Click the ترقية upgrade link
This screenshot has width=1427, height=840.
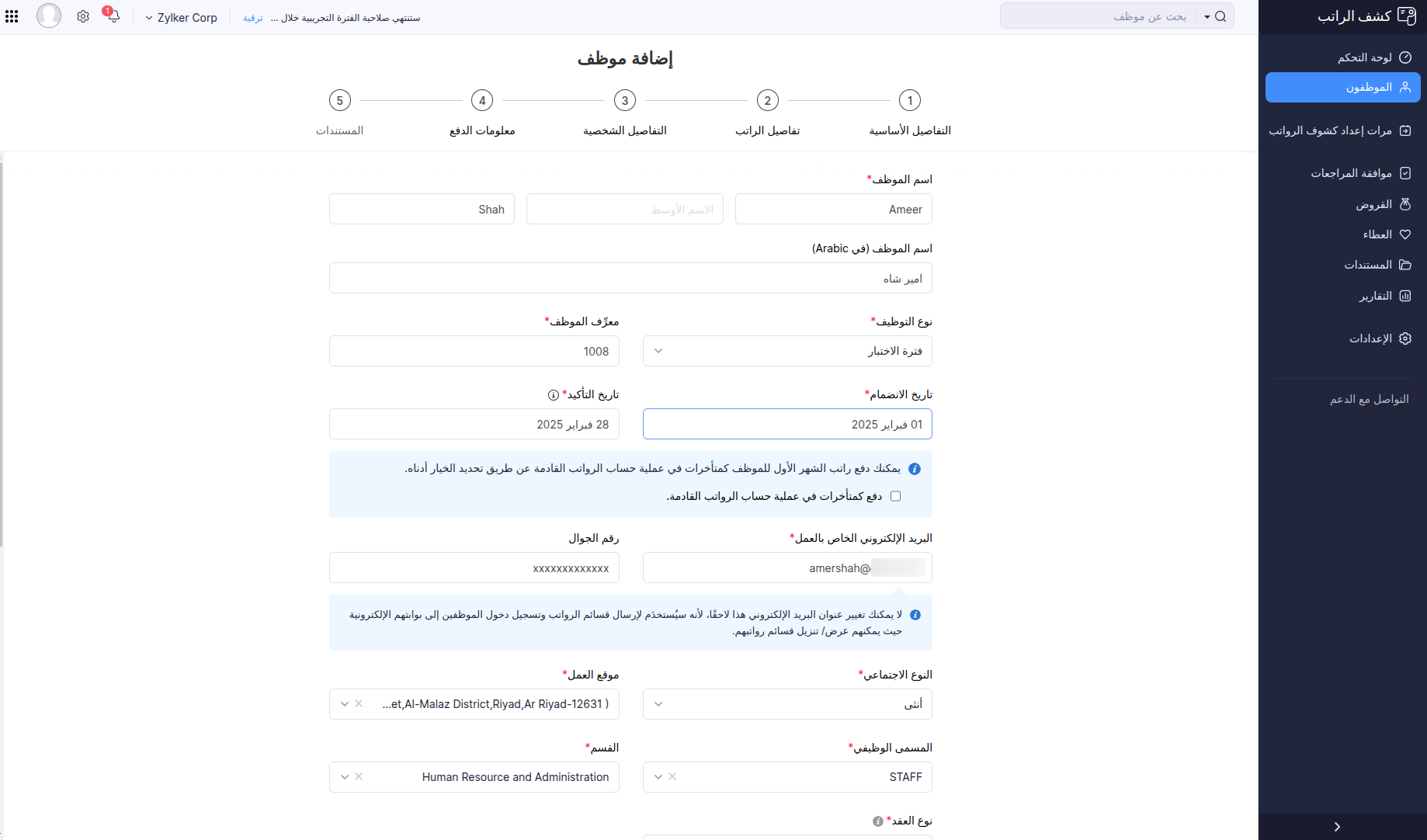click(x=252, y=17)
